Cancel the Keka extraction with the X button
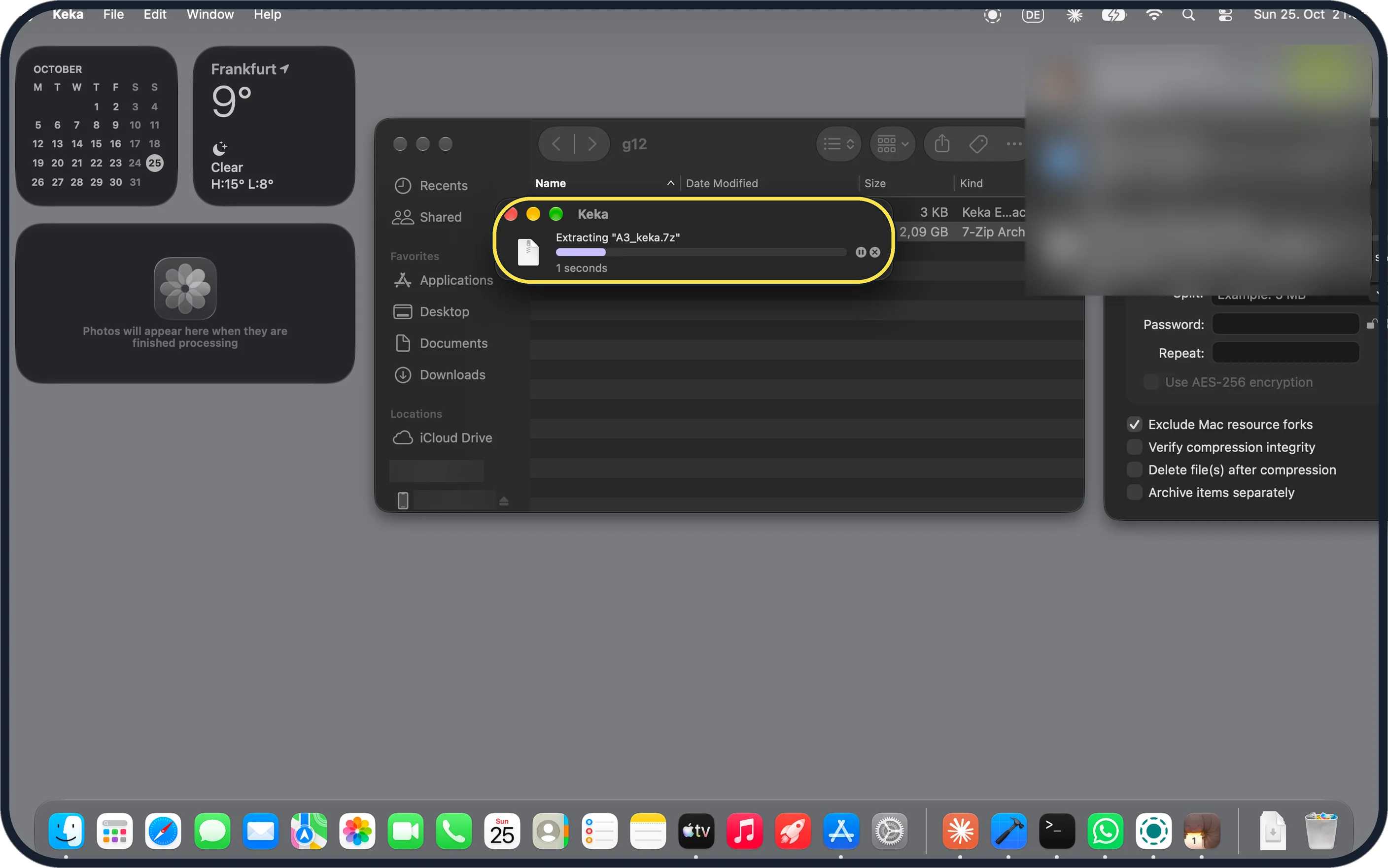 coord(874,252)
